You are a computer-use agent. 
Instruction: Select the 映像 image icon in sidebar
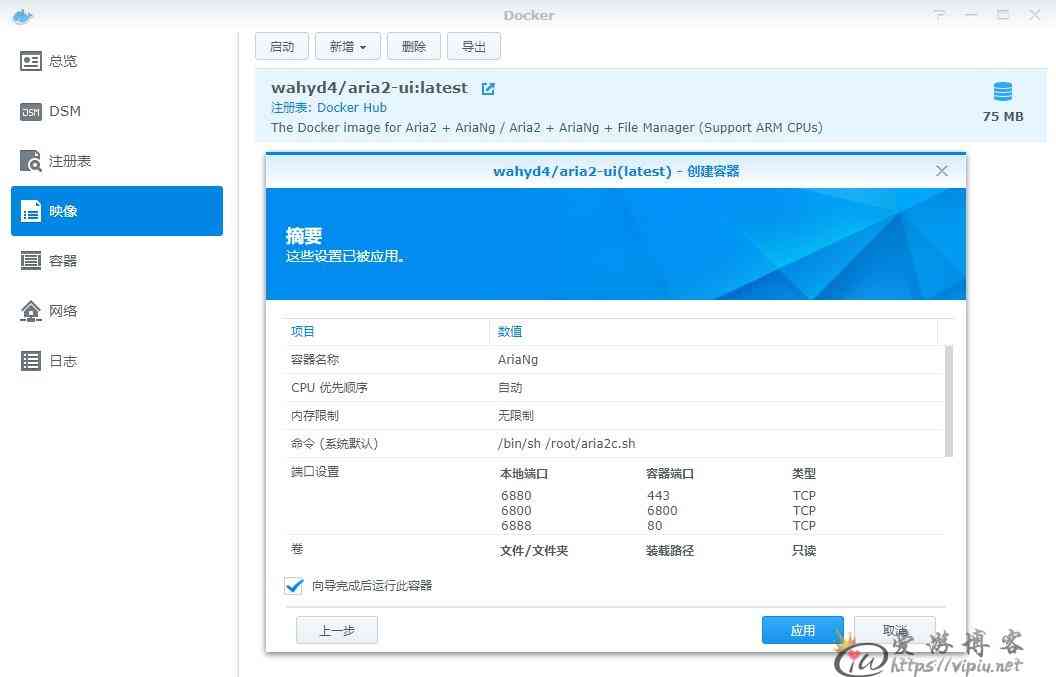(x=30, y=211)
